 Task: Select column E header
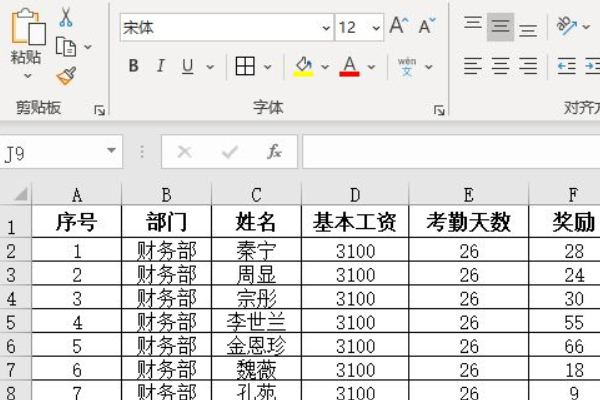pyautogui.click(x=469, y=194)
